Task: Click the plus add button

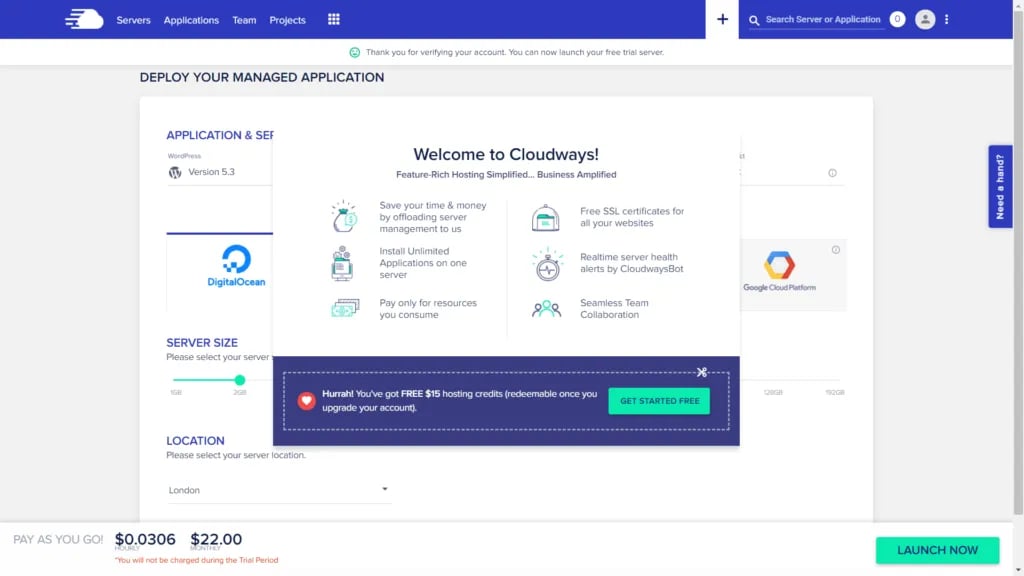Action: coord(722,20)
